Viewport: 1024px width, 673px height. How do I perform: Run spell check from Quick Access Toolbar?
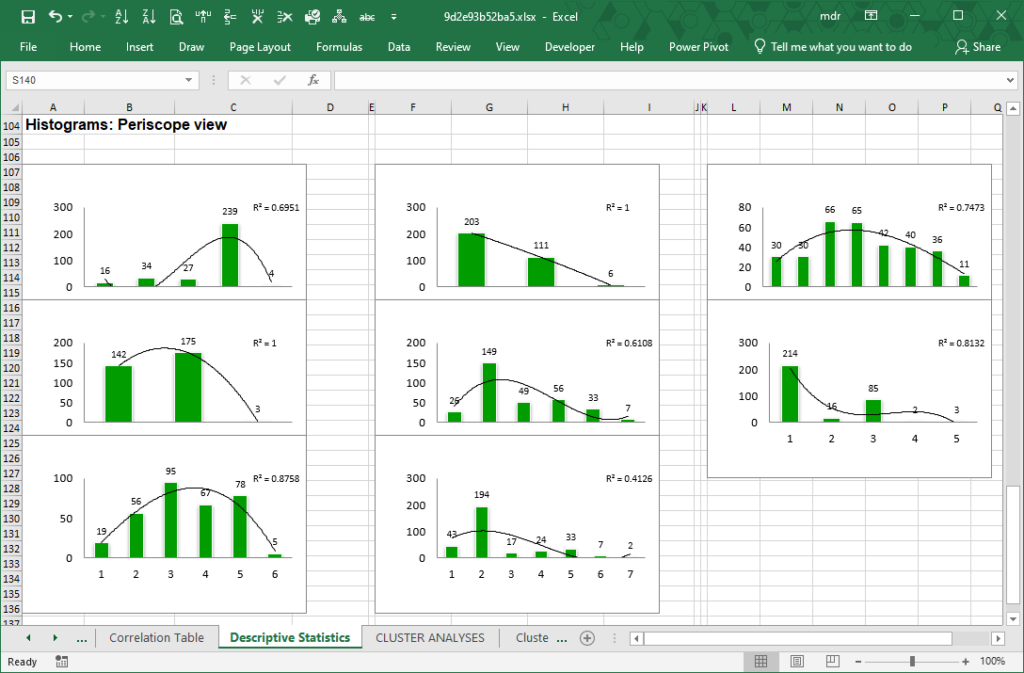click(366, 16)
